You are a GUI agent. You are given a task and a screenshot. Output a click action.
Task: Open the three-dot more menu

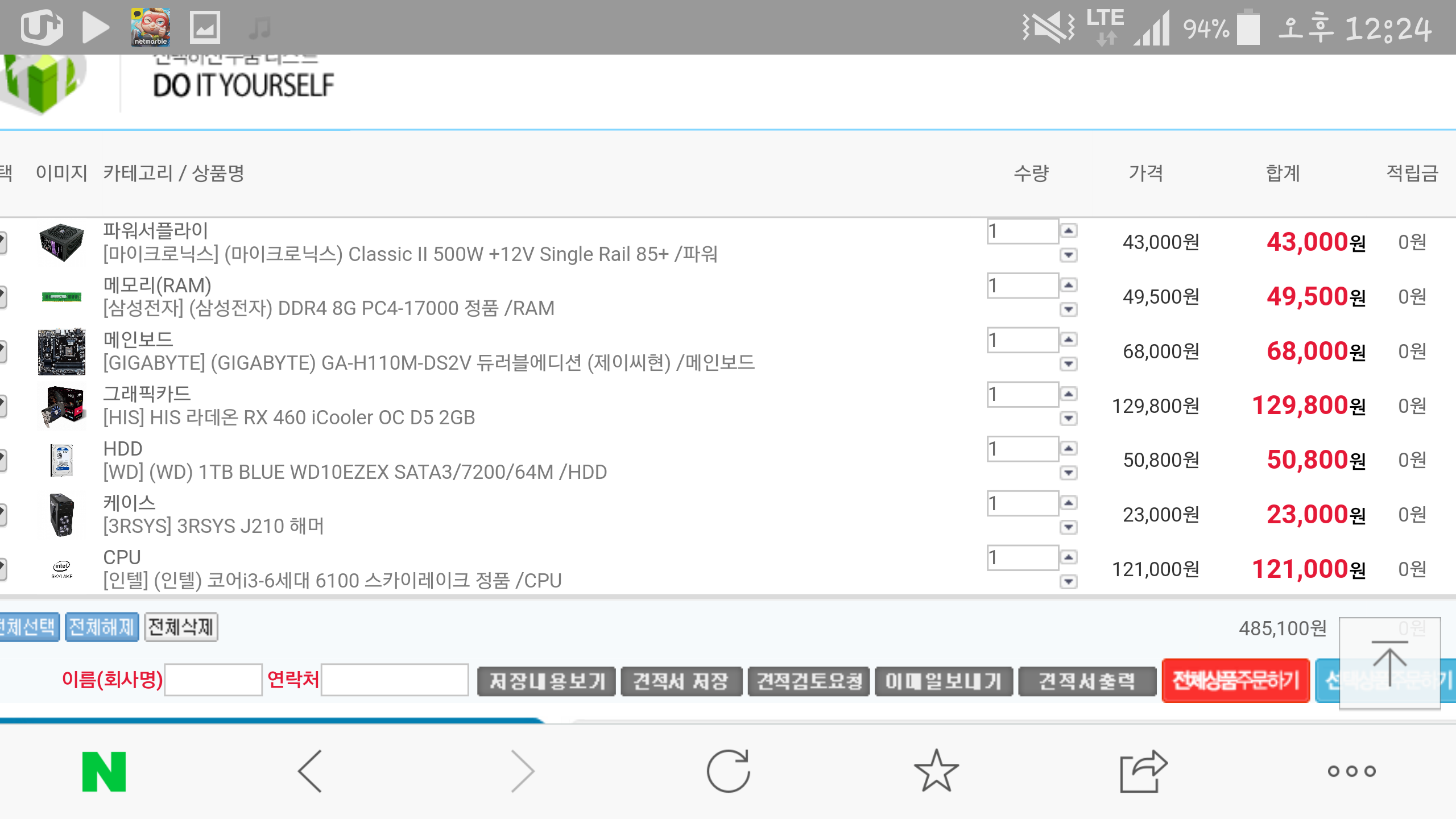tap(1351, 771)
